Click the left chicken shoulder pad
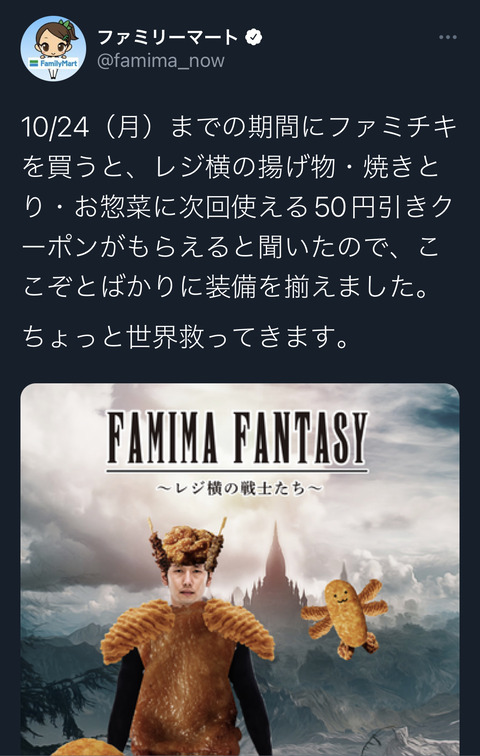 click(137, 631)
